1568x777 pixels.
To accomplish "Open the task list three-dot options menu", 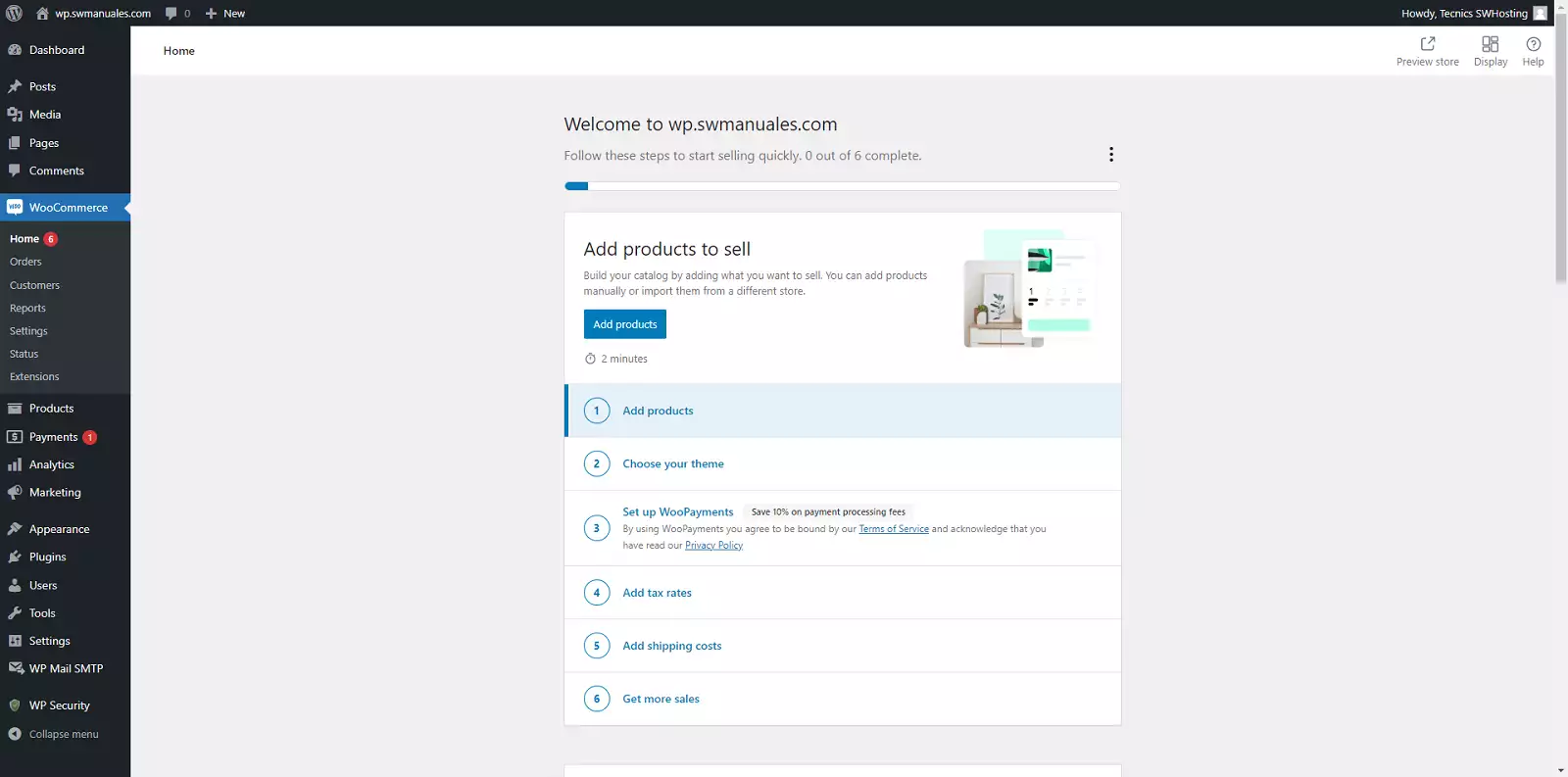I will (1110, 155).
